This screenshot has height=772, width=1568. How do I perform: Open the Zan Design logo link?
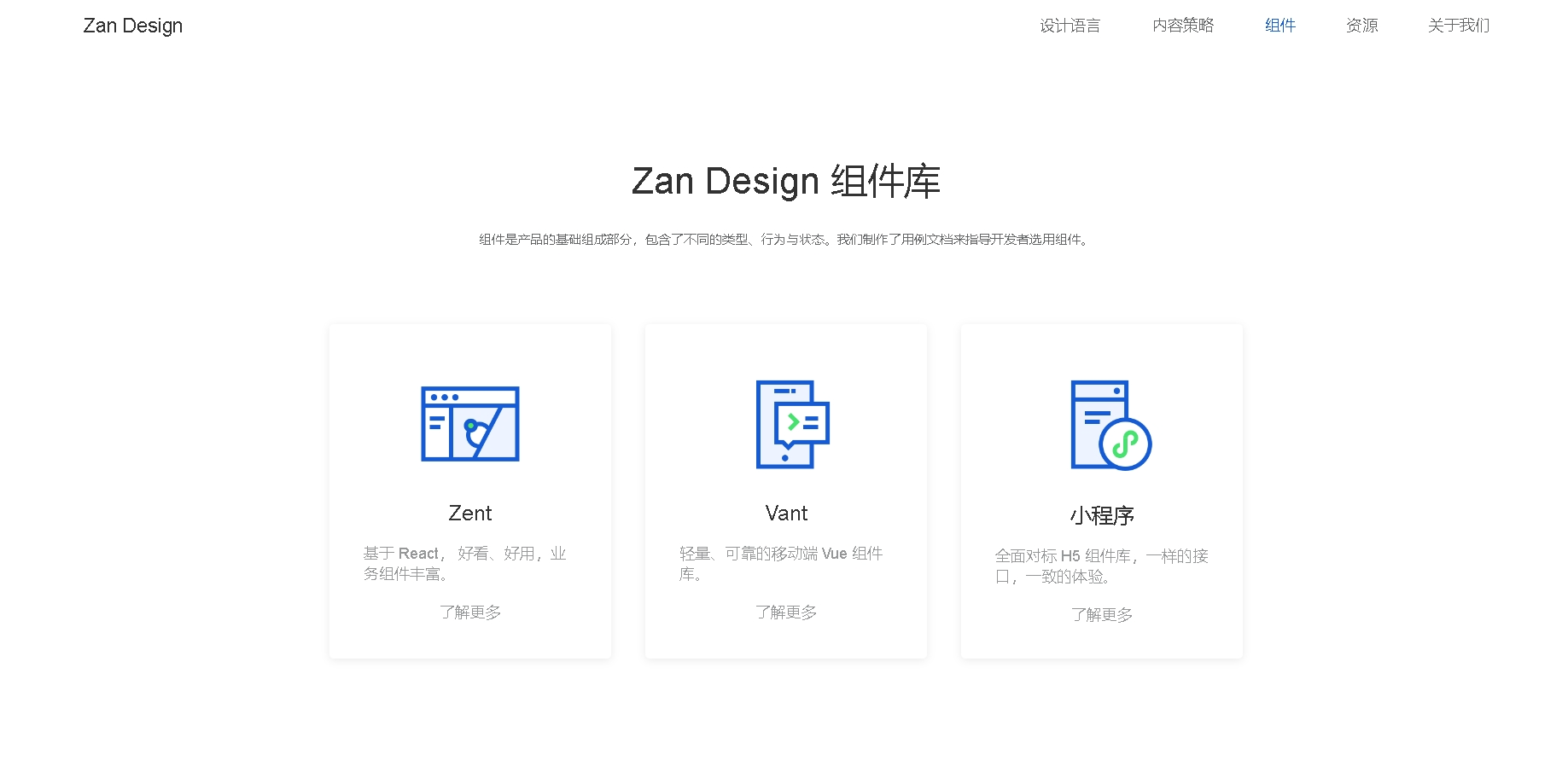[x=133, y=26]
